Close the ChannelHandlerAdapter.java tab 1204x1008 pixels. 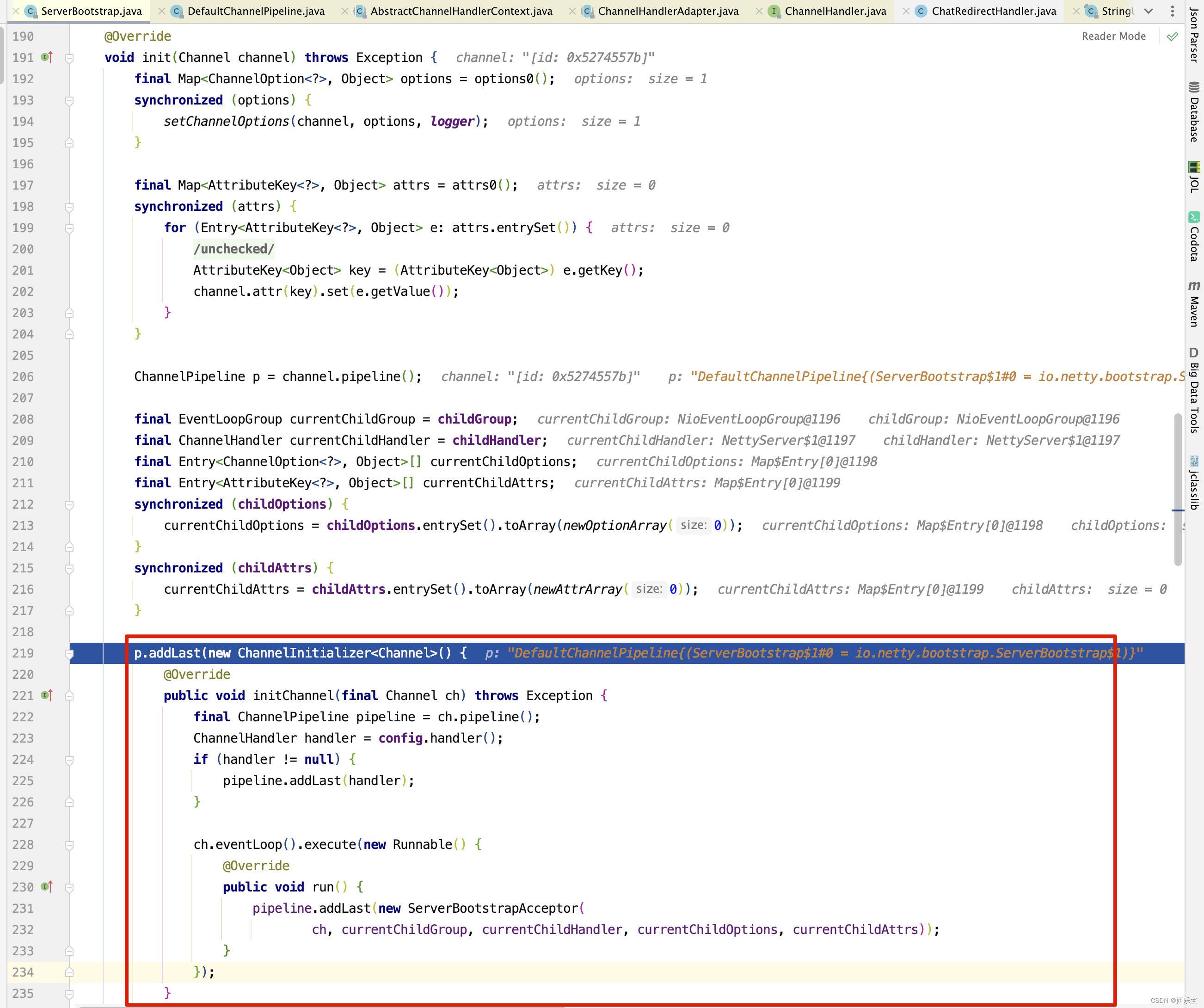click(x=572, y=11)
